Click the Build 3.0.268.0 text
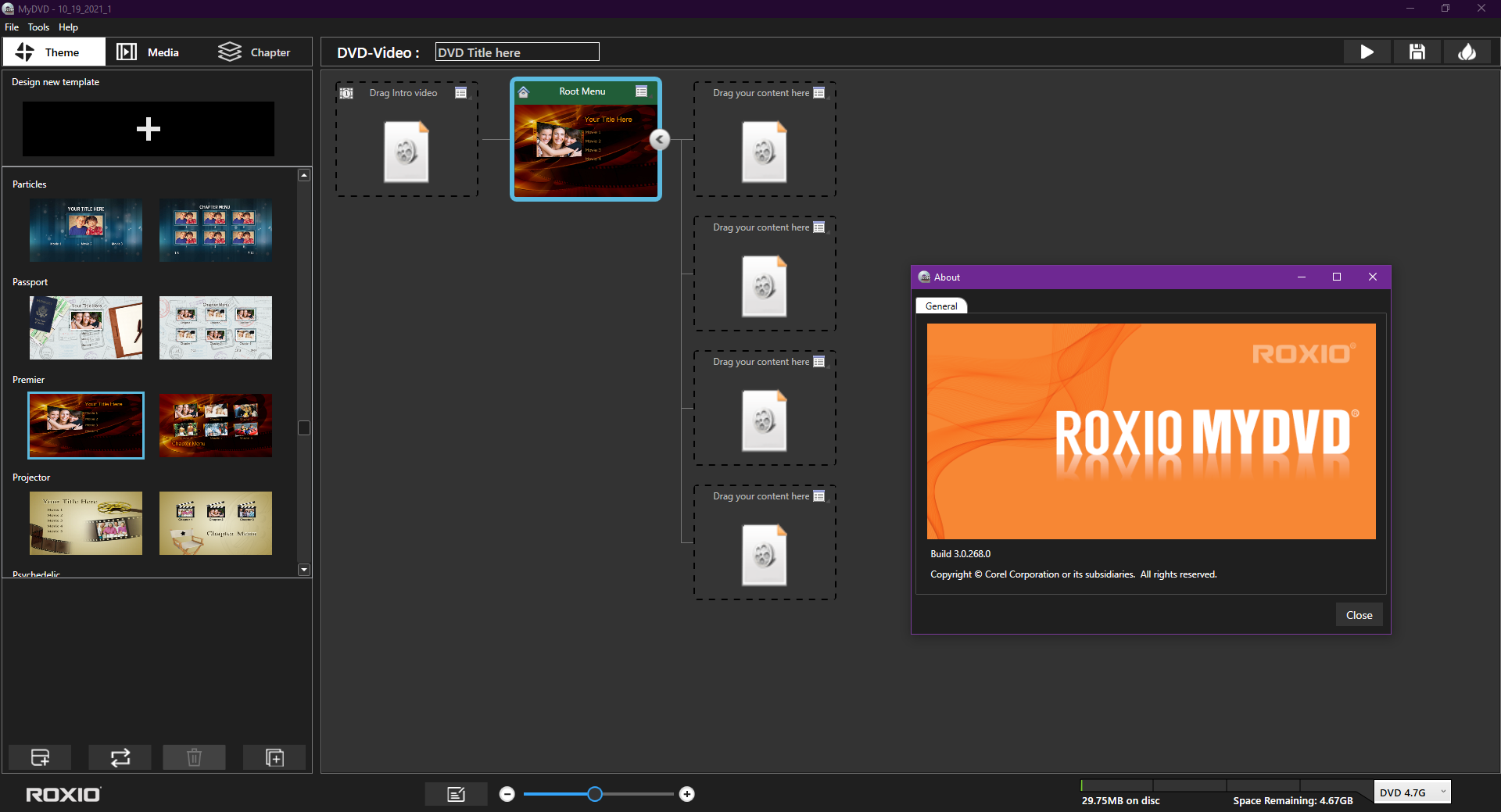This screenshot has height=812, width=1501. pos(960,554)
